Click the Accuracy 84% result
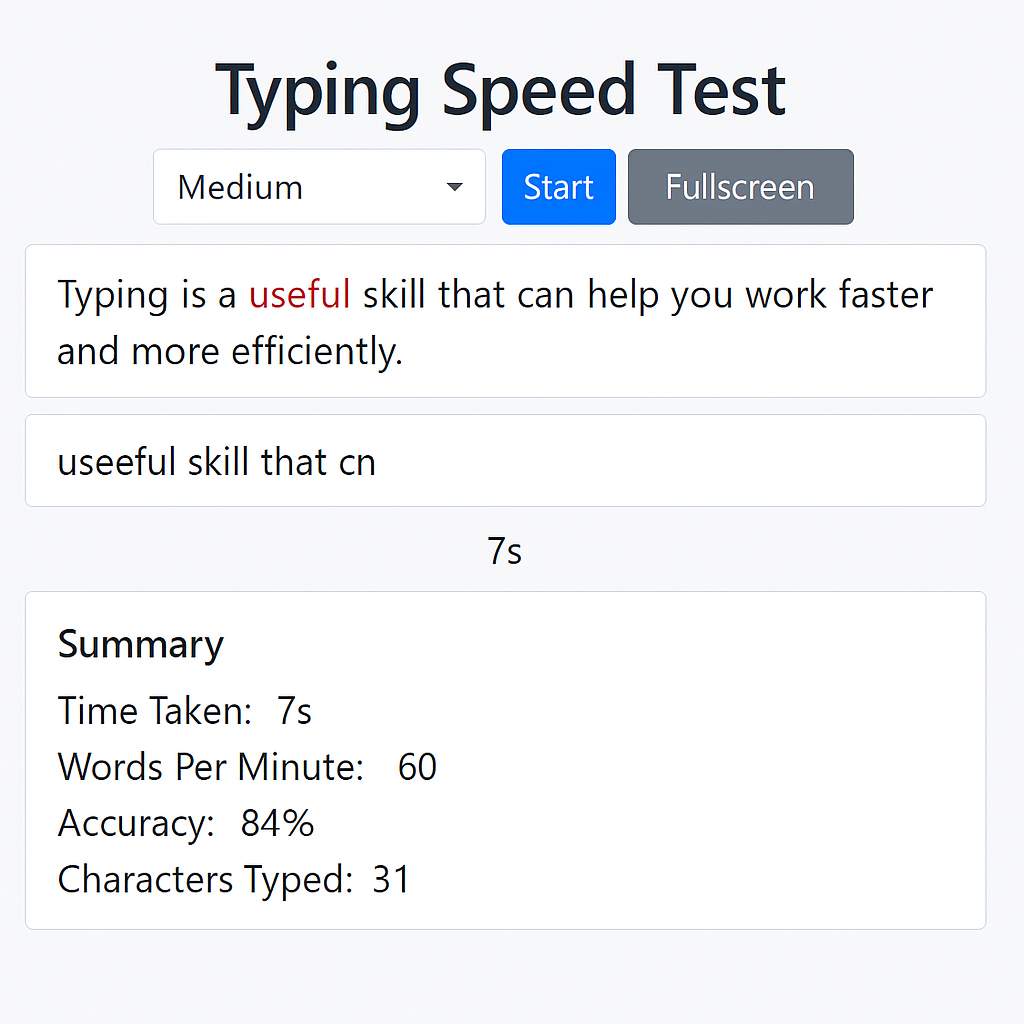Viewport: 1024px width, 1024px height. click(275, 823)
